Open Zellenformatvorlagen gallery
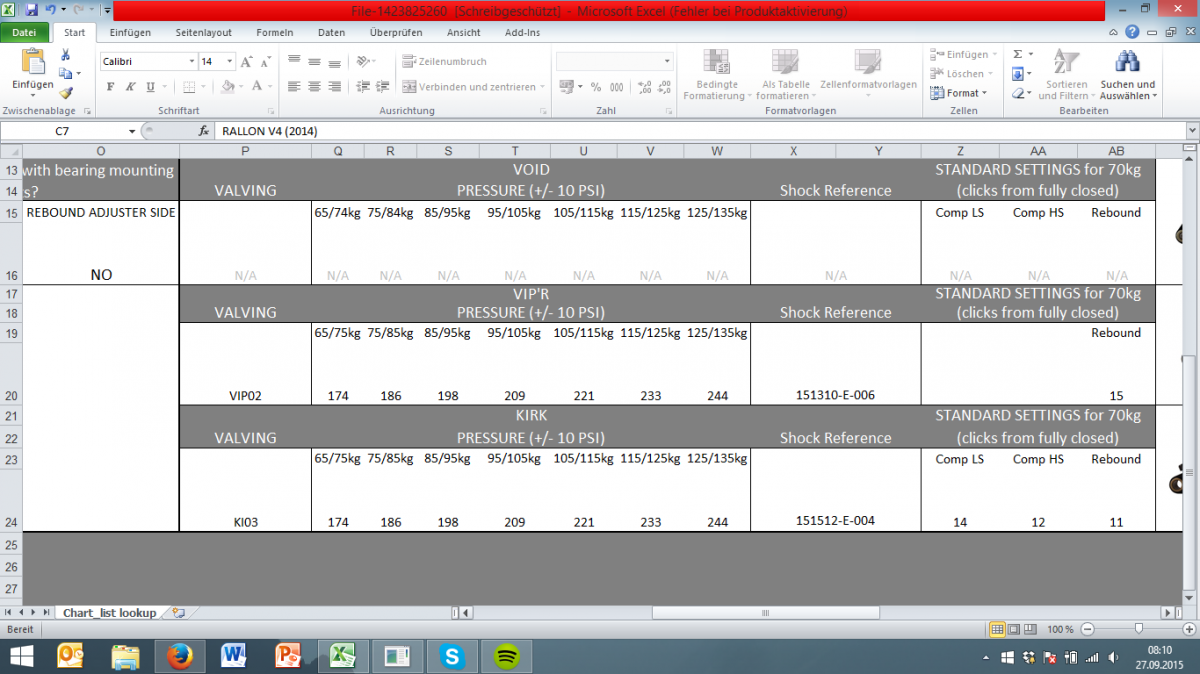This screenshot has width=1200, height=674. pyautogui.click(x=868, y=75)
